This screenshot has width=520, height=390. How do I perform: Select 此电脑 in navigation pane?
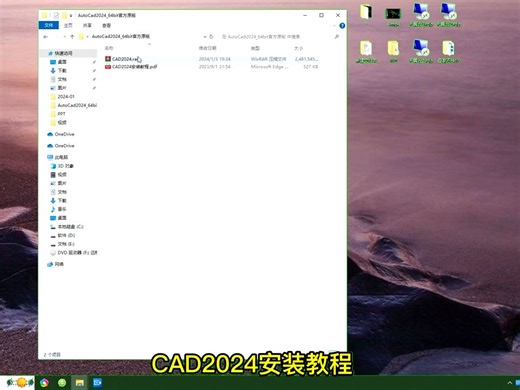pos(61,157)
